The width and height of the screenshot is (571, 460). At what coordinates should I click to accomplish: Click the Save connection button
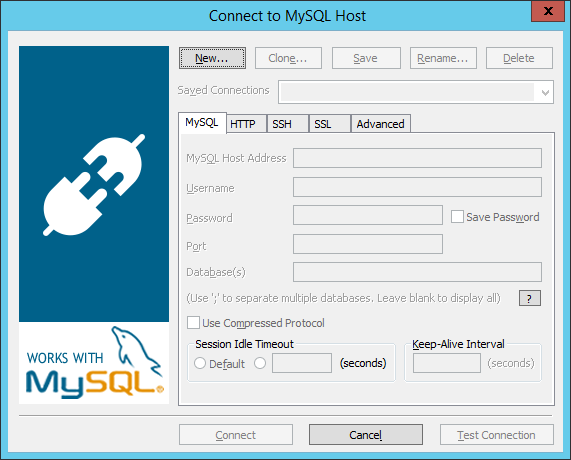pyautogui.click(x=366, y=58)
